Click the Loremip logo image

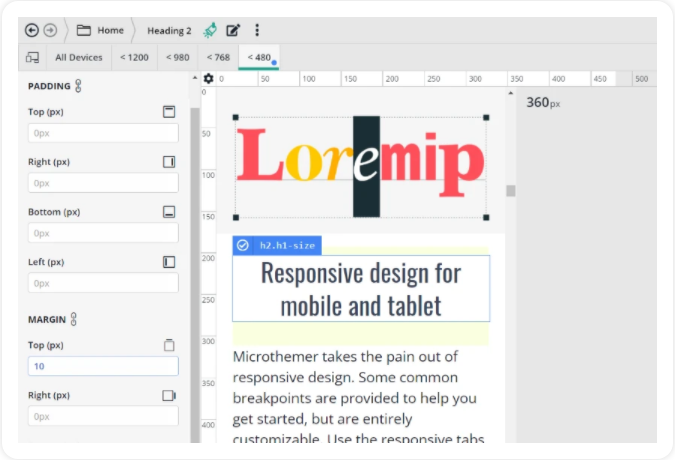tap(361, 167)
